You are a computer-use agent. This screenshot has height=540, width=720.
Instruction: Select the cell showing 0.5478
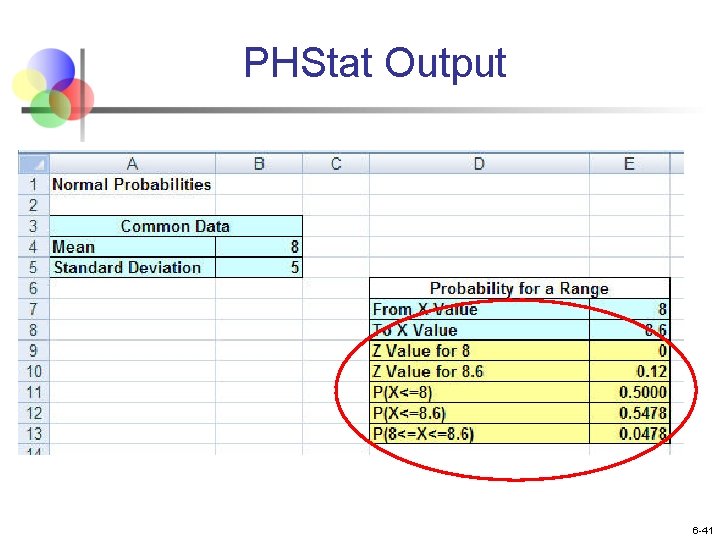630,413
